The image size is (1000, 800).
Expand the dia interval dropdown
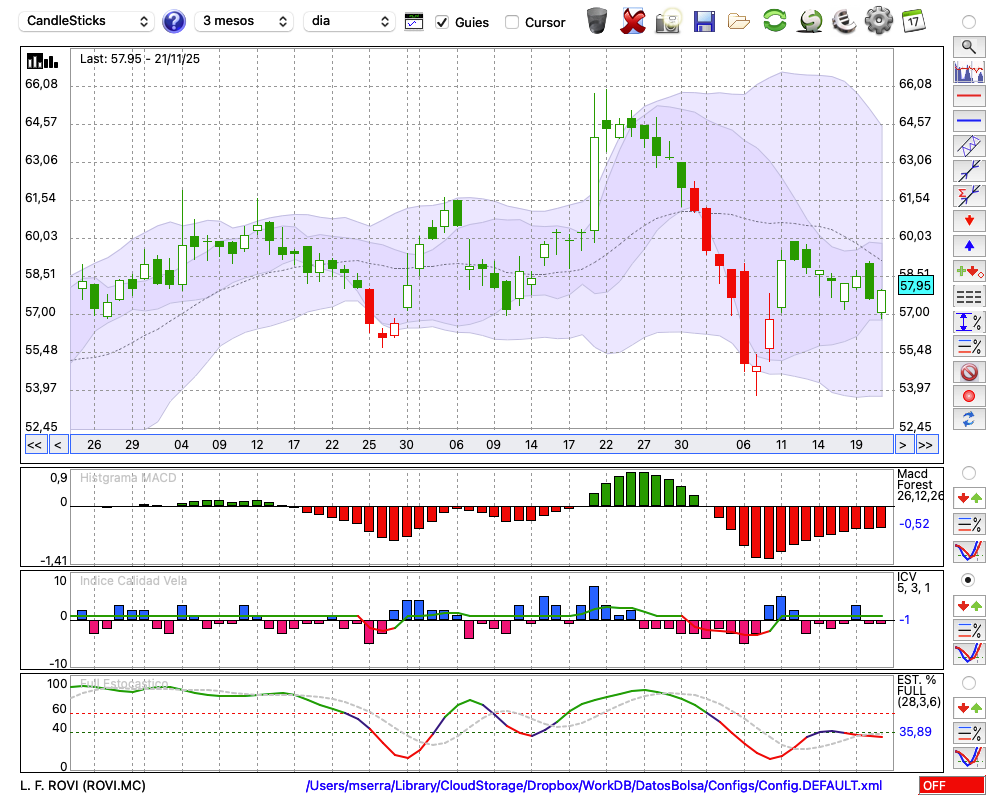(349, 21)
